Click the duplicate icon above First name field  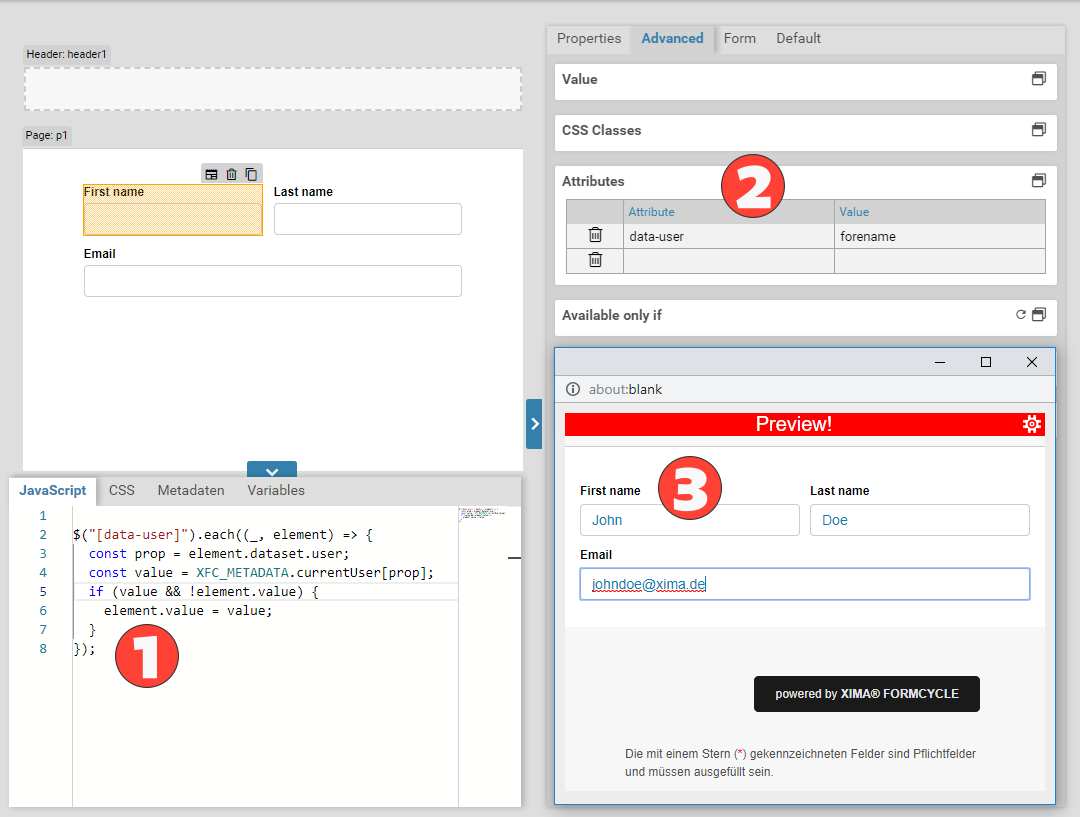(x=251, y=174)
